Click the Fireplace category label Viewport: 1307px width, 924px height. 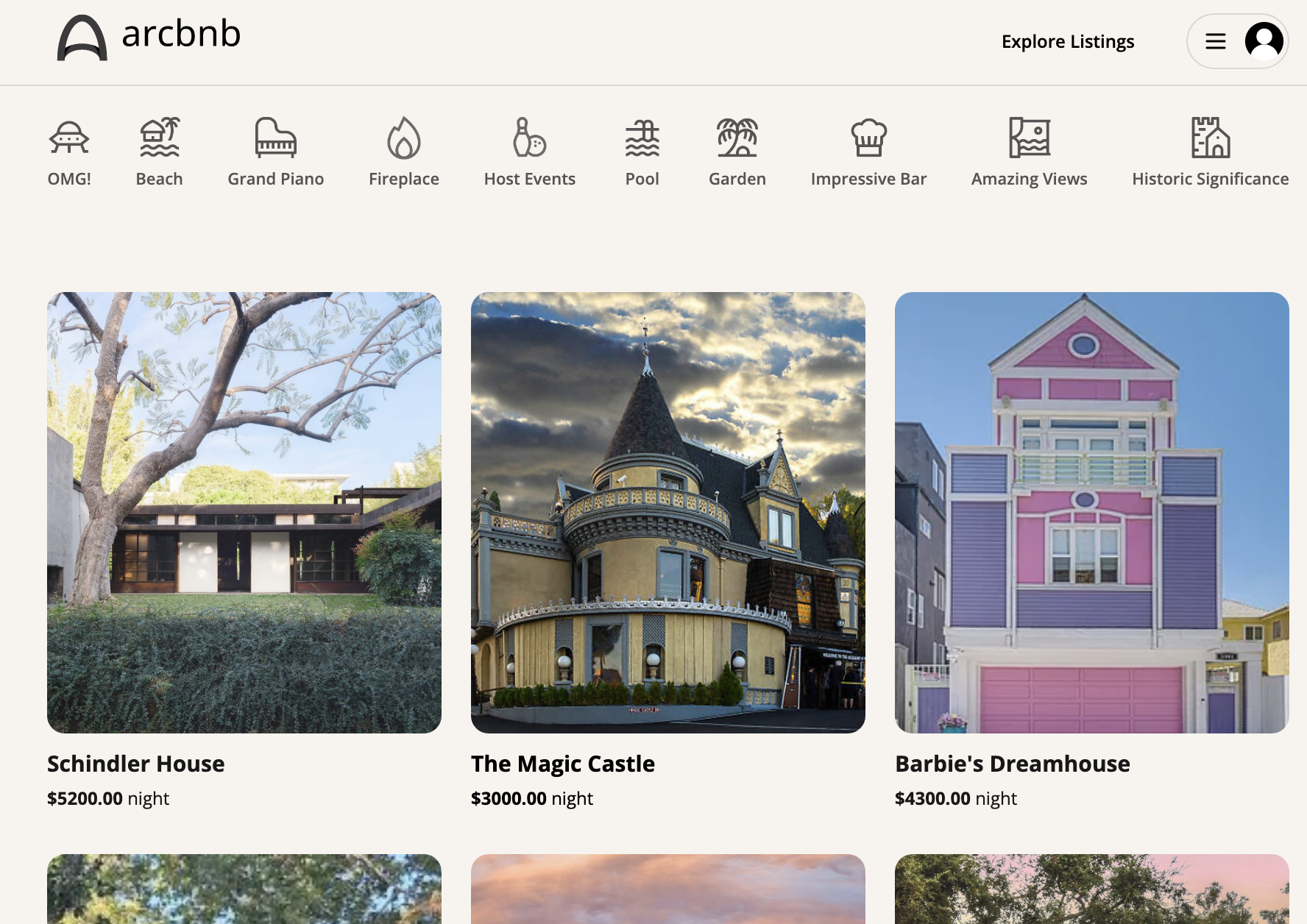404,179
